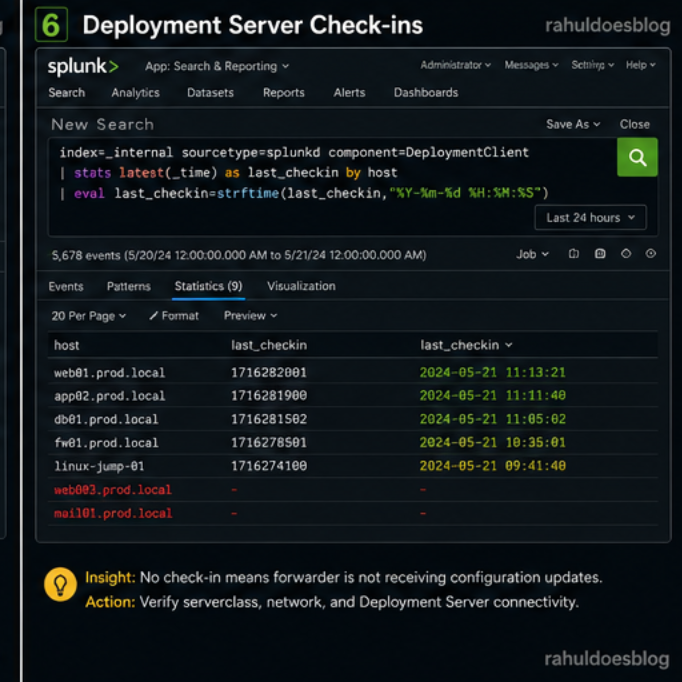
Task: Open the Reports nav item
Action: pos(284,93)
